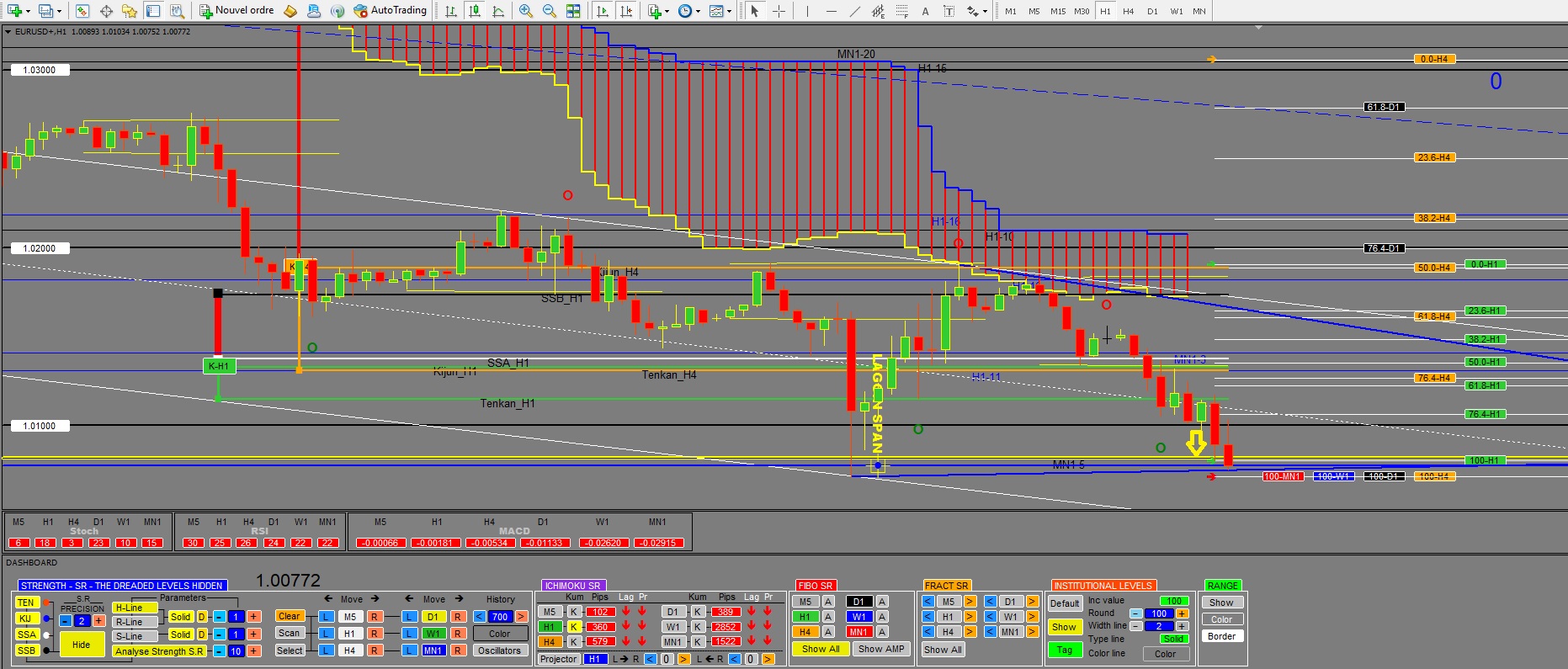Screen dimensions: 1568x669
Task: Open the Strategy Tester magnifier icon
Action: click(177, 11)
